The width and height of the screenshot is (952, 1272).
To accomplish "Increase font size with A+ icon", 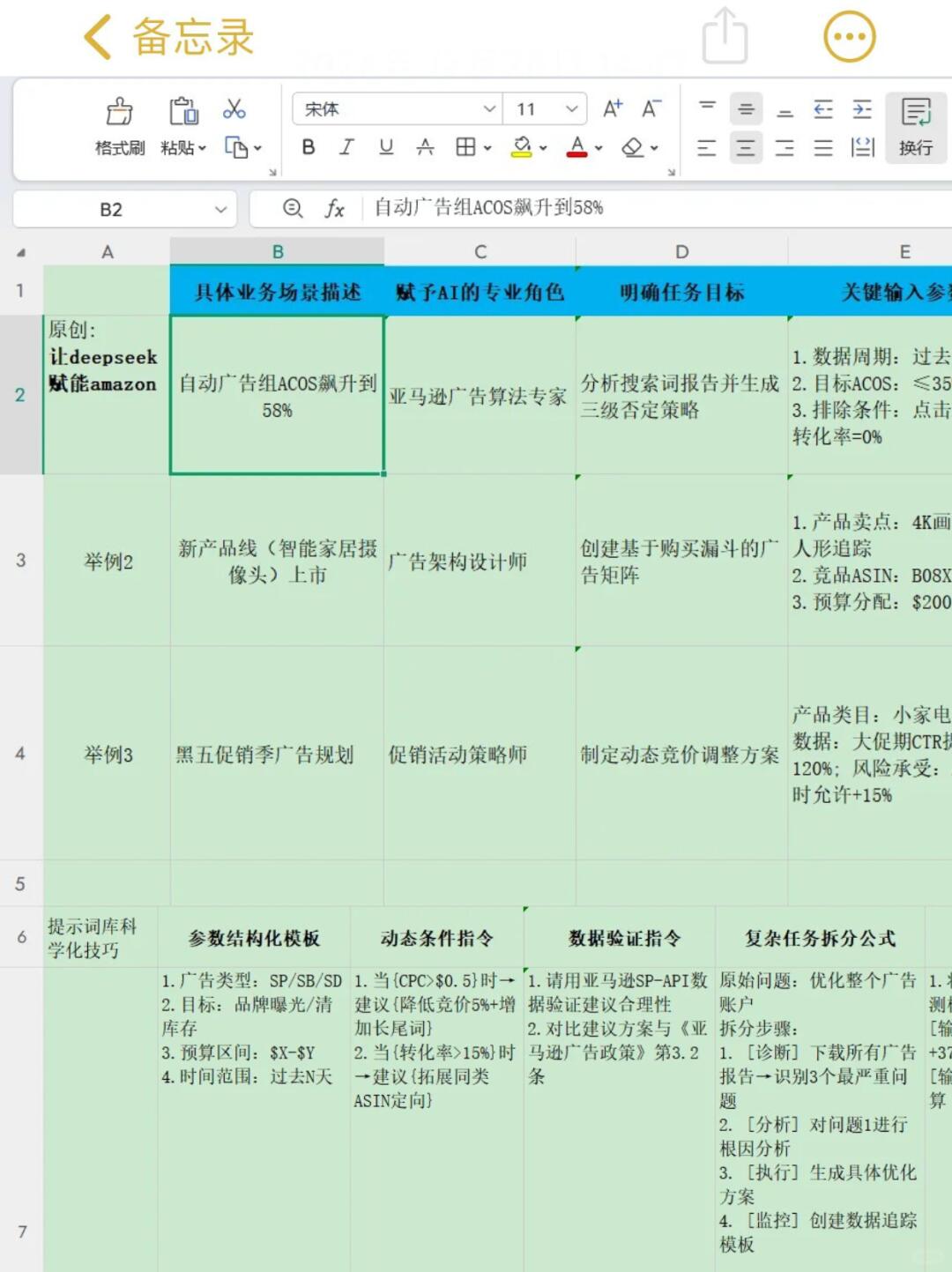I will point(613,108).
